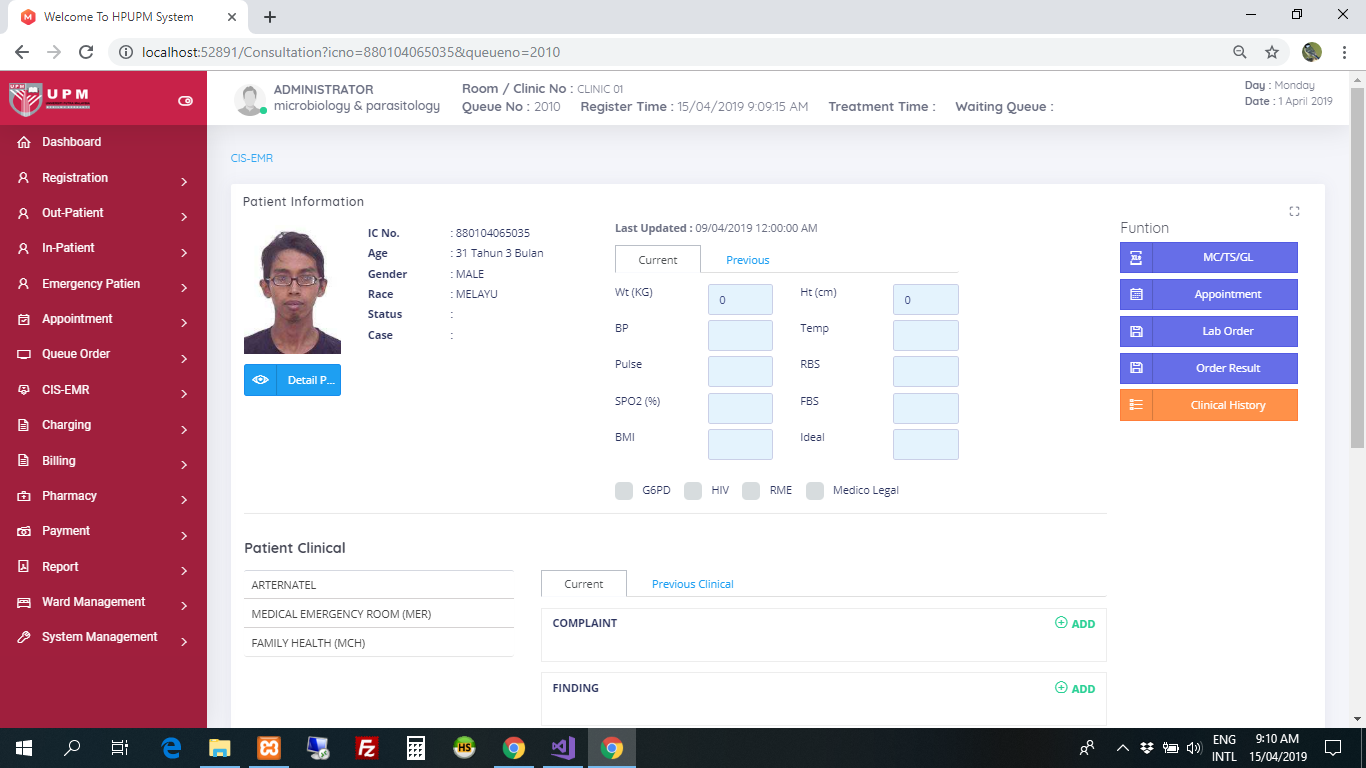Expand the CIS-EMR menu chevron
Image resolution: width=1366 pixels, height=768 pixels.
pos(184,393)
